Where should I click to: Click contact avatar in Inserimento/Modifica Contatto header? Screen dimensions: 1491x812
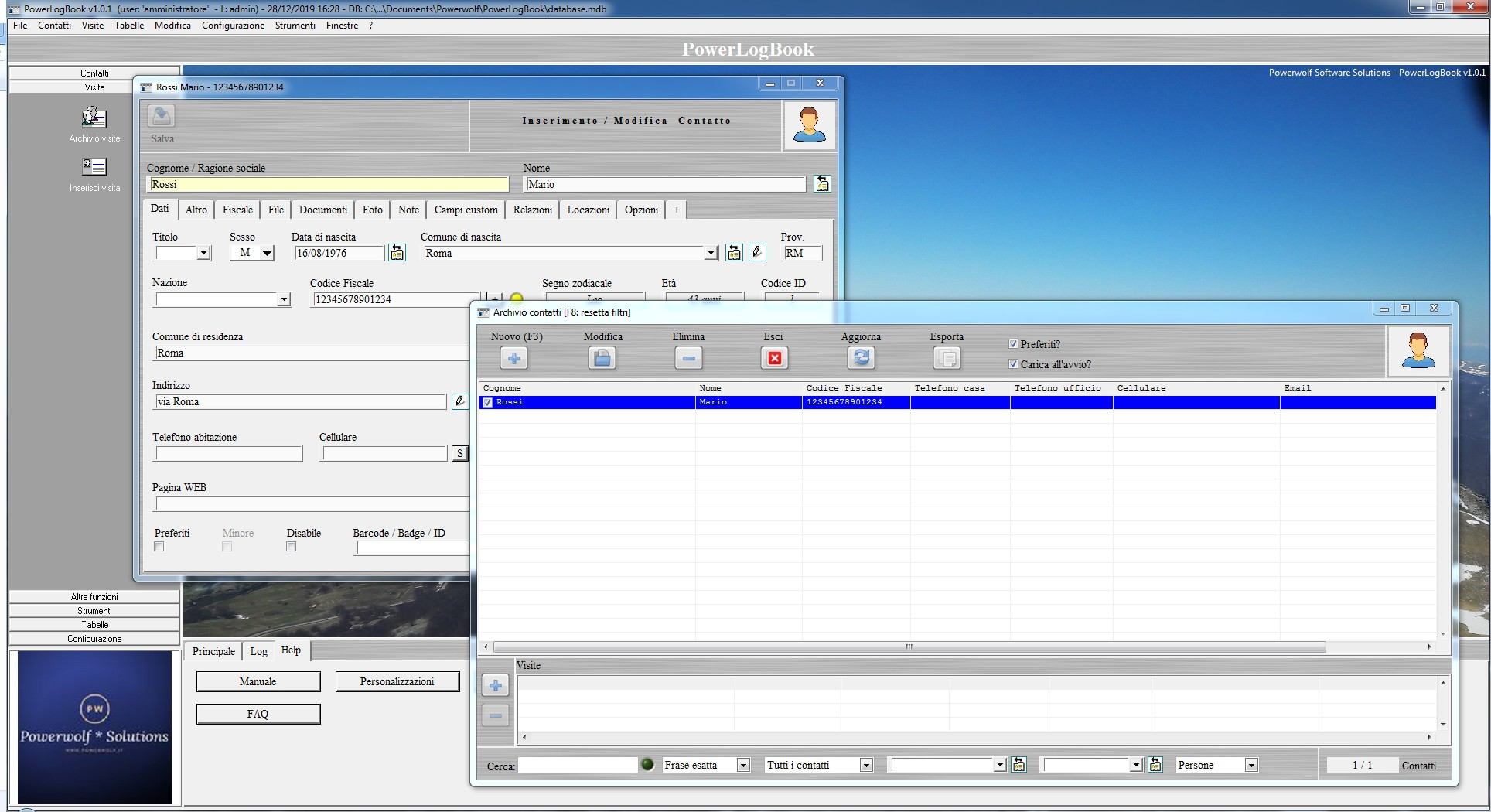click(x=809, y=125)
